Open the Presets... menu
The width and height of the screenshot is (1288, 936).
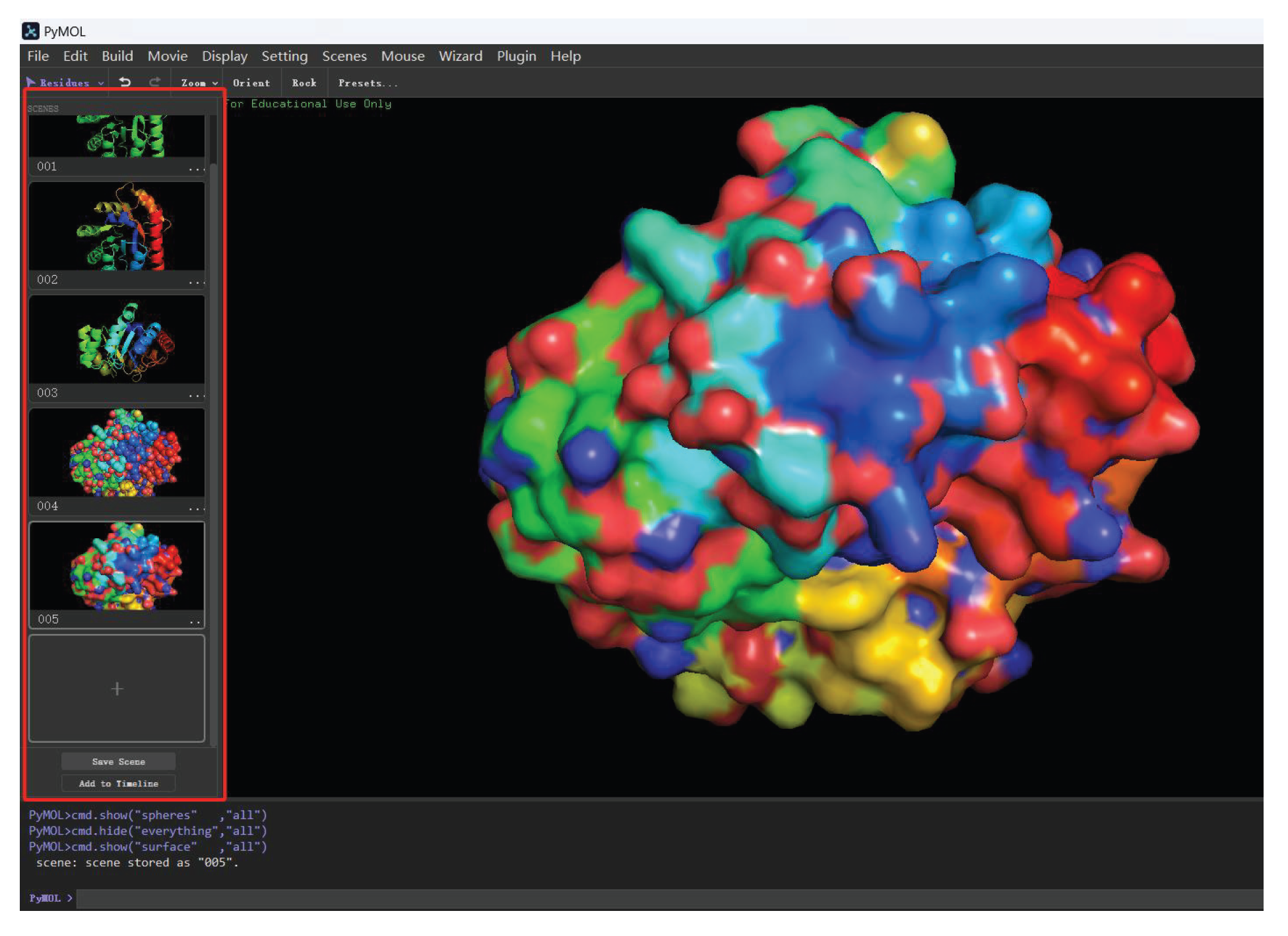tap(368, 83)
